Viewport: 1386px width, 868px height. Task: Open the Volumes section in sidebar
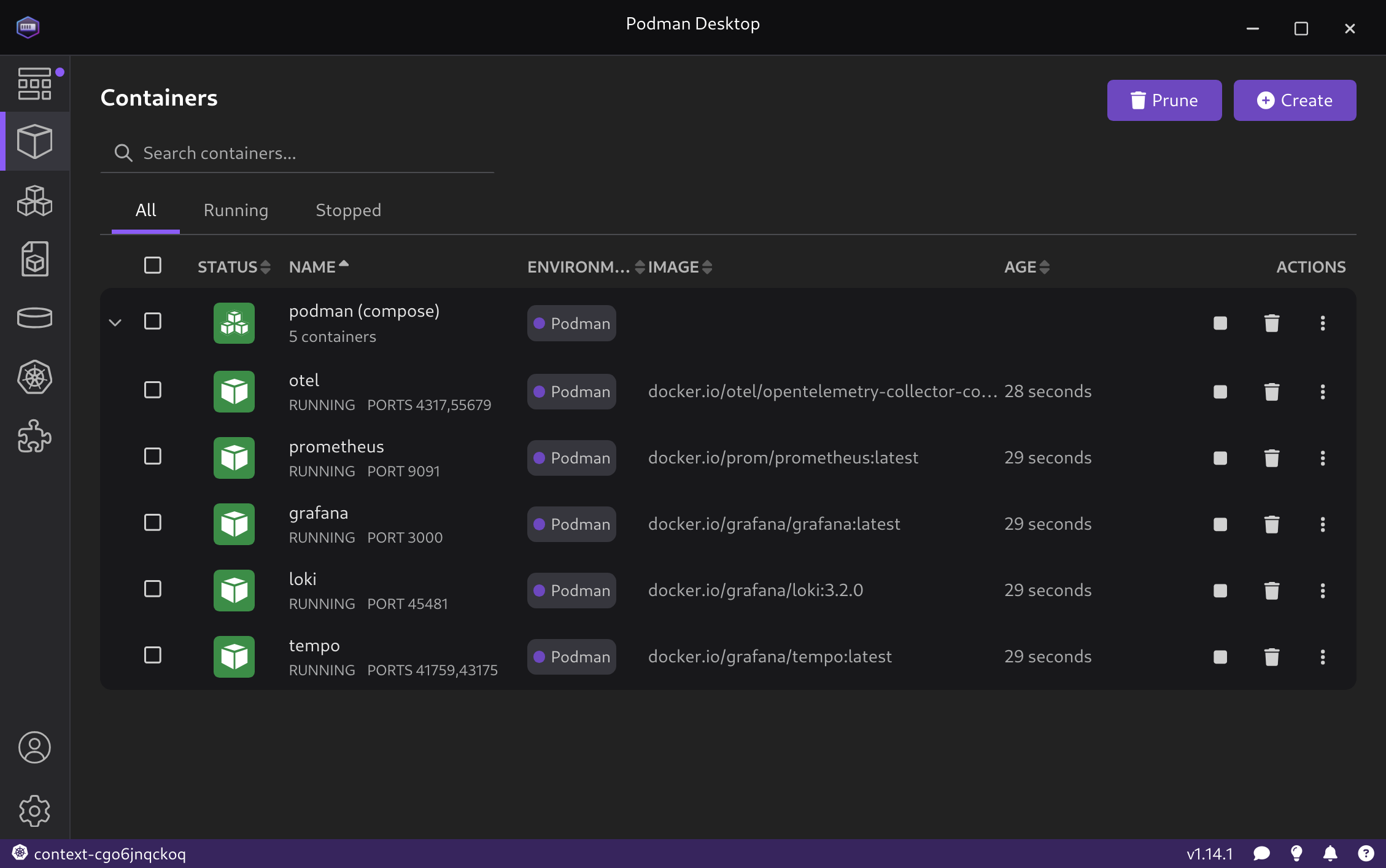(34, 317)
